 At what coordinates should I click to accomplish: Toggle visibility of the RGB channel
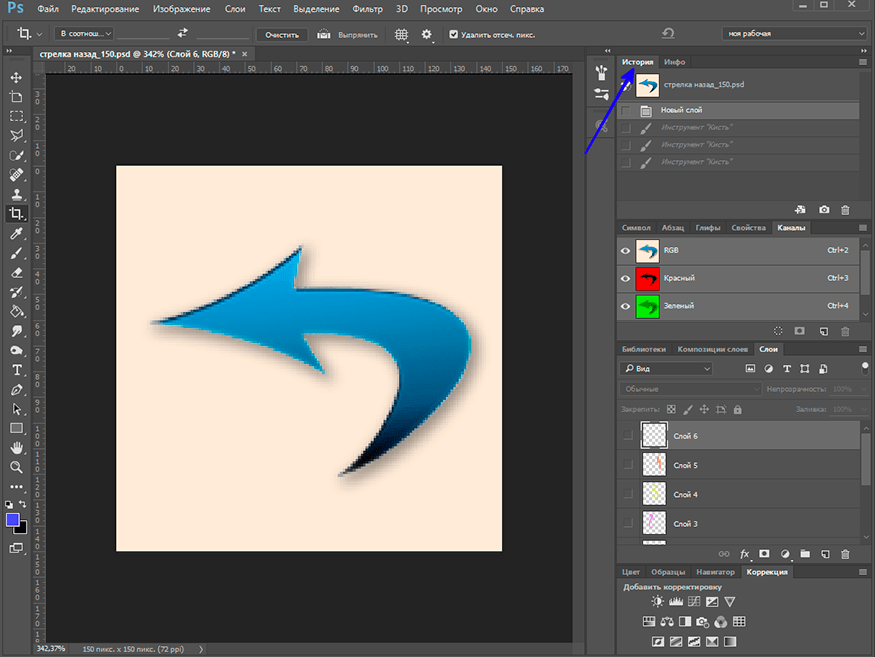[x=626, y=250]
